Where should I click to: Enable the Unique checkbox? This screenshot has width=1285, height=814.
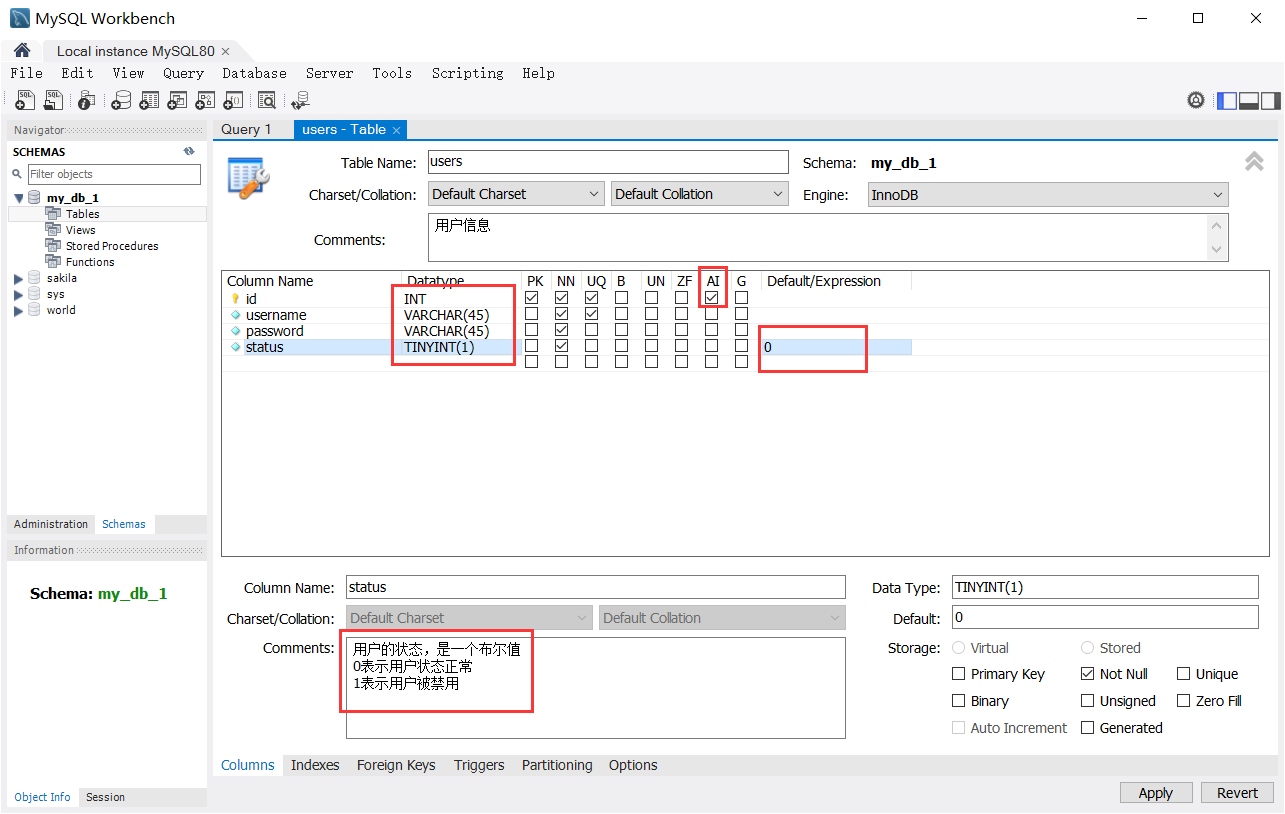pyautogui.click(x=1184, y=674)
